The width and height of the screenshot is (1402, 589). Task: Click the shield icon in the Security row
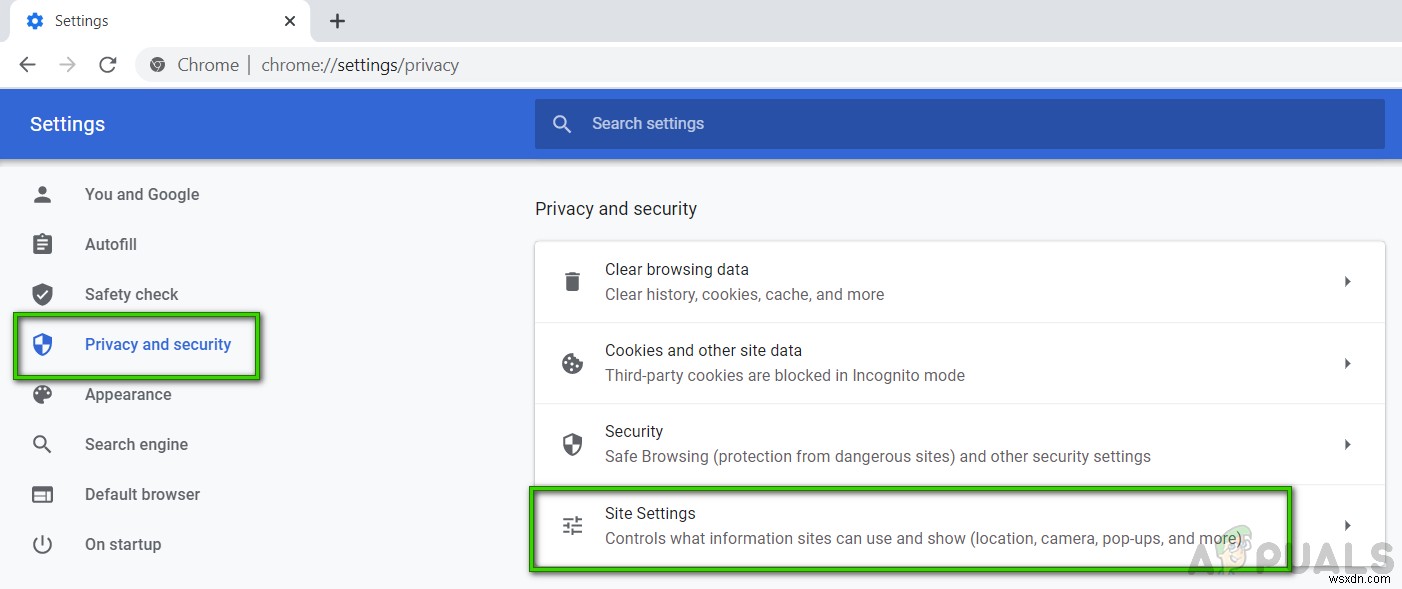pyautogui.click(x=572, y=444)
